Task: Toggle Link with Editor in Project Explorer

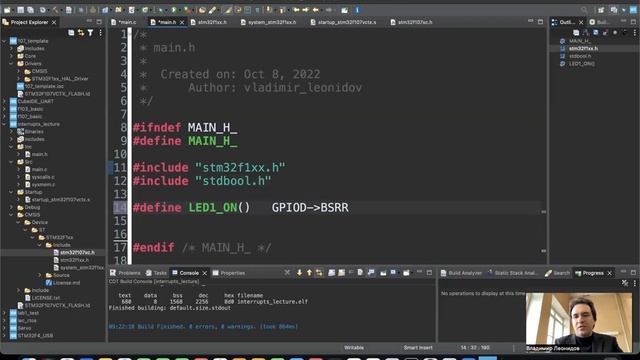Action: 81,33
